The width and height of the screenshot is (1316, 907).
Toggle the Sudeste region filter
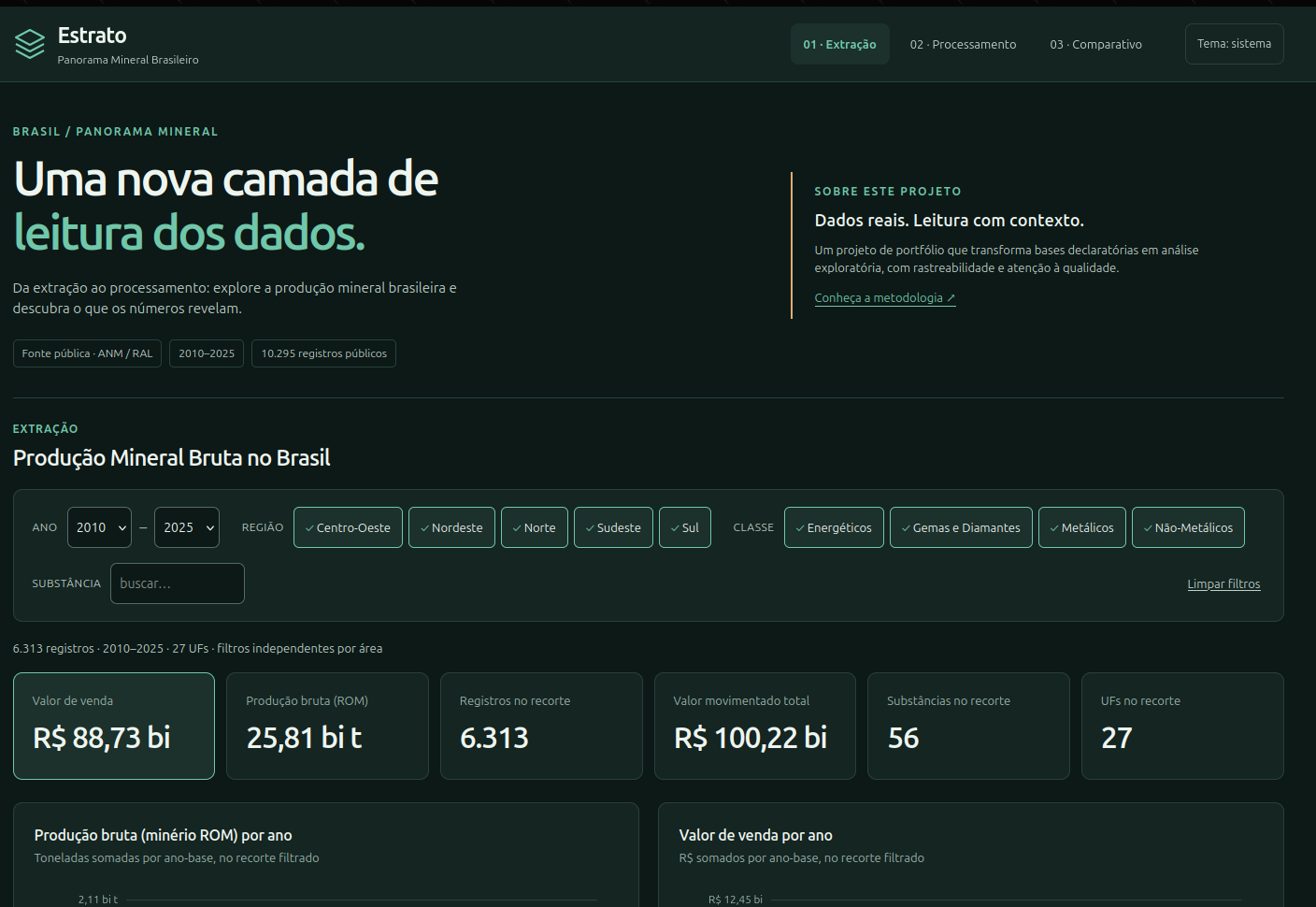coord(613,527)
